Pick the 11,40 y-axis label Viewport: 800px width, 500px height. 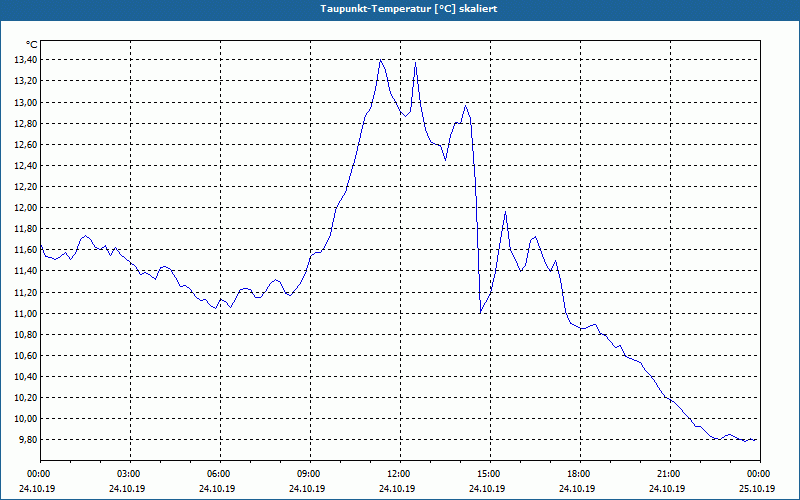click(x=26, y=271)
